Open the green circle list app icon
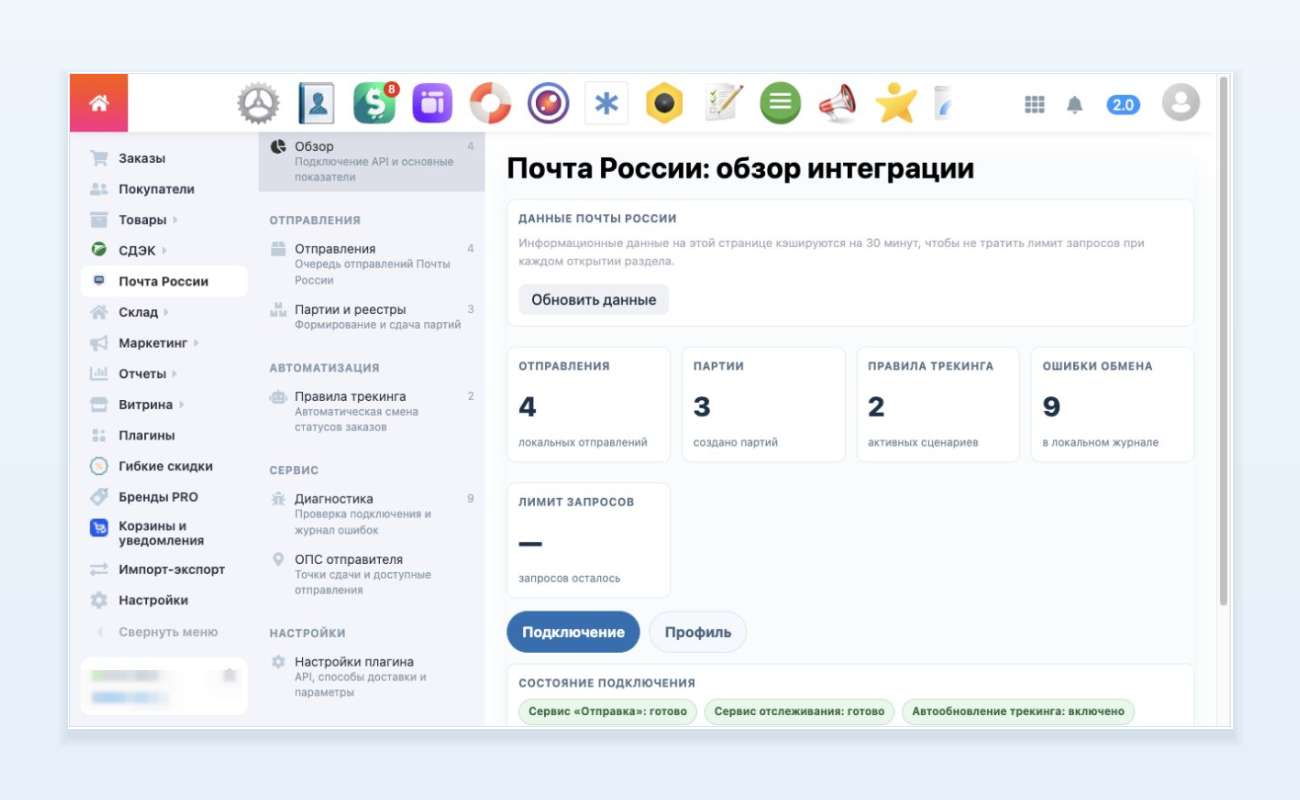This screenshot has width=1300, height=800. coord(780,103)
